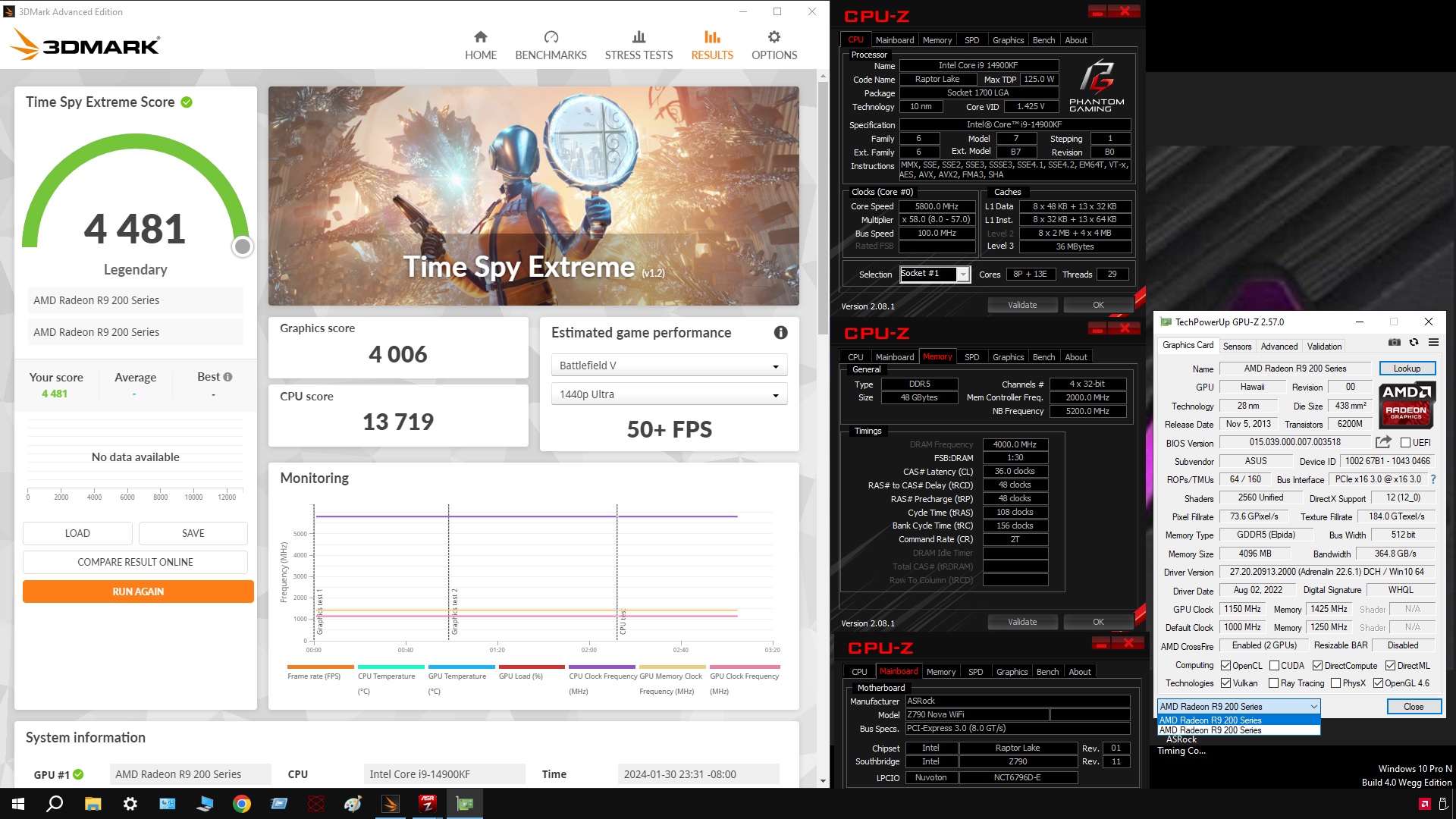The height and width of the screenshot is (819, 1456).
Task: Collapse the GPU-Z graphics card selector dropdown
Action: tap(1239, 706)
